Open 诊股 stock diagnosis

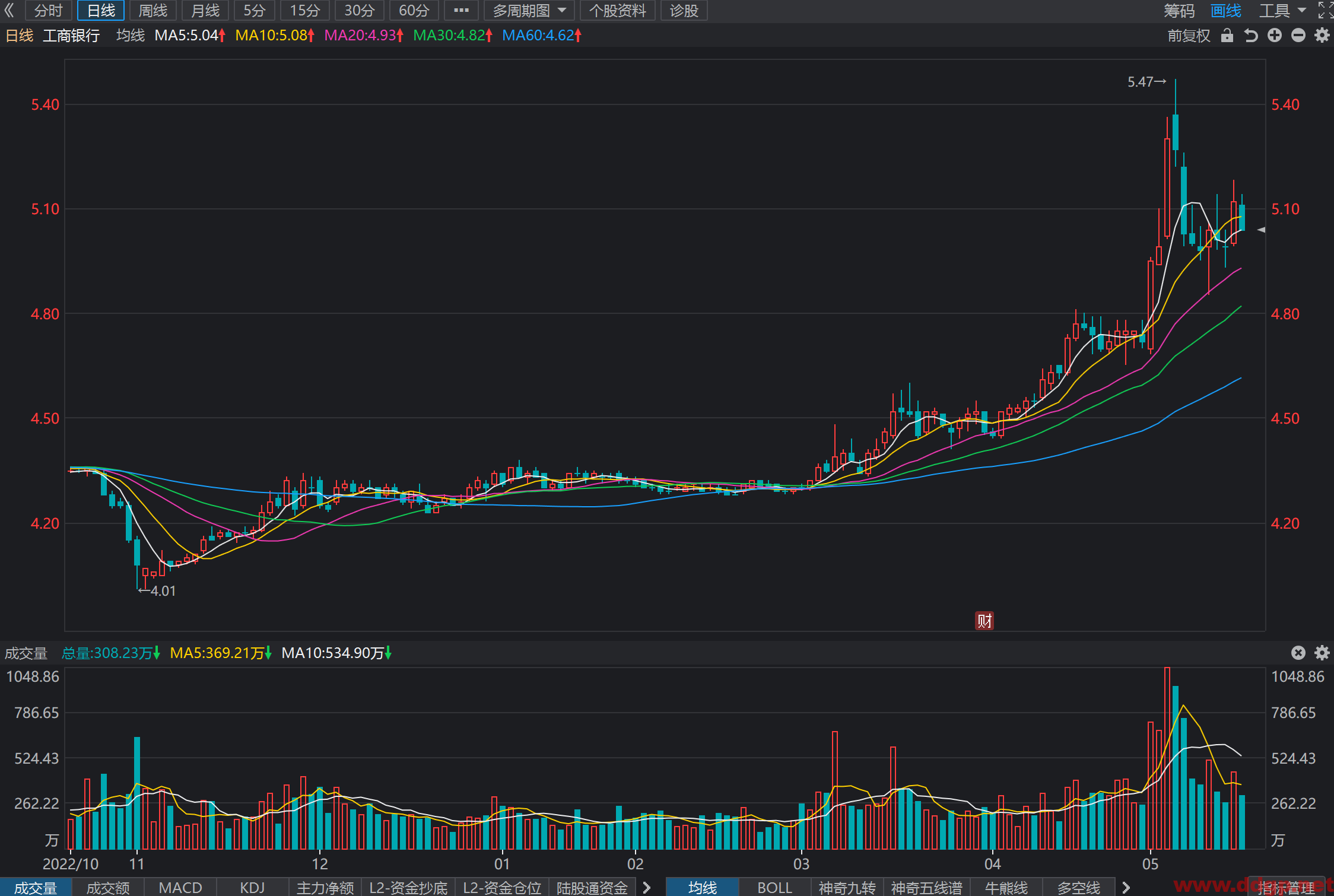point(684,10)
